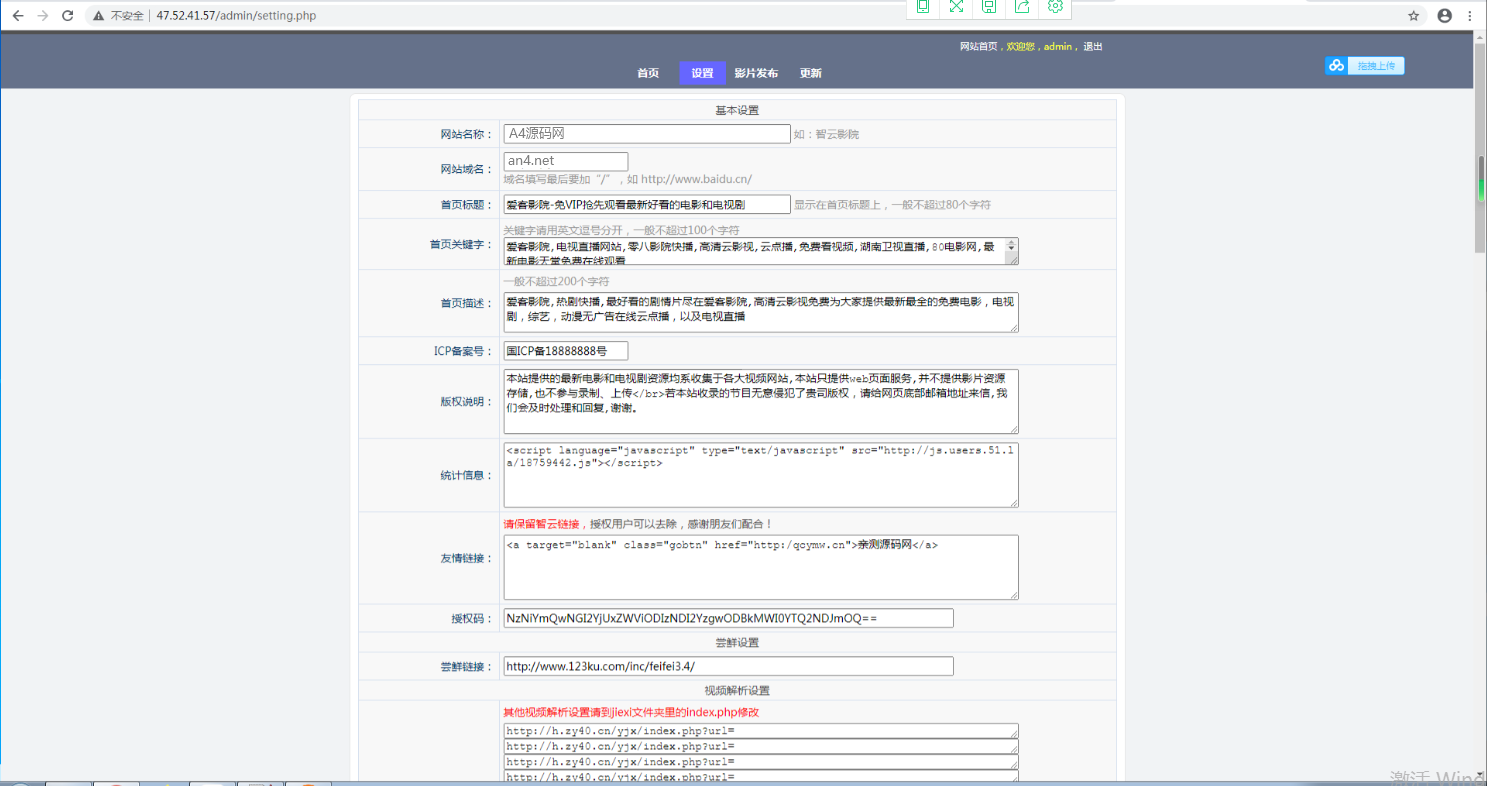Focus the 网站域名 input with an4.net
Image resolution: width=1487 pixels, height=786 pixels.
pos(566,161)
